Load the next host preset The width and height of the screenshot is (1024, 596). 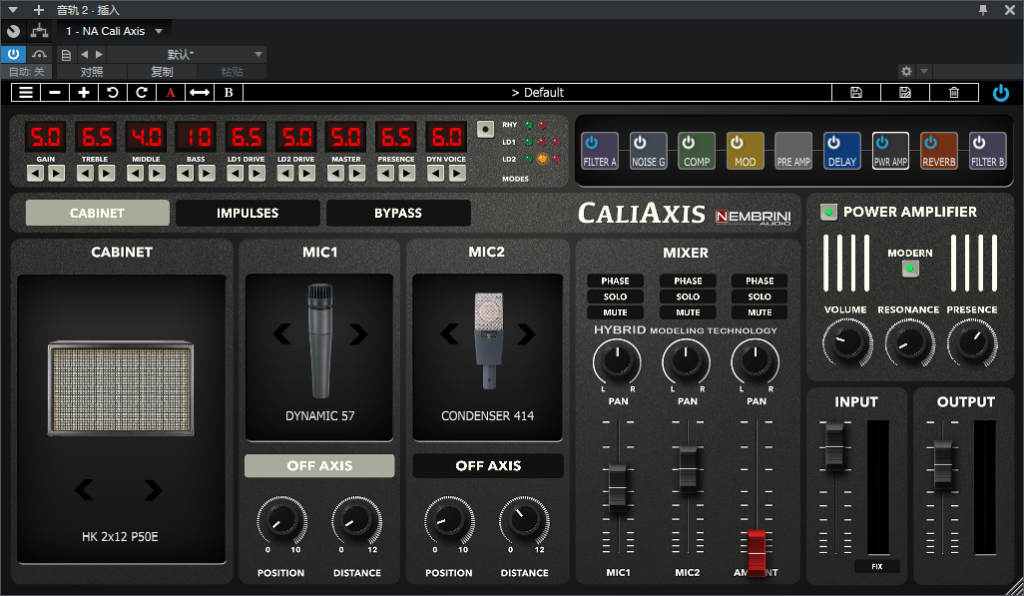tap(99, 54)
